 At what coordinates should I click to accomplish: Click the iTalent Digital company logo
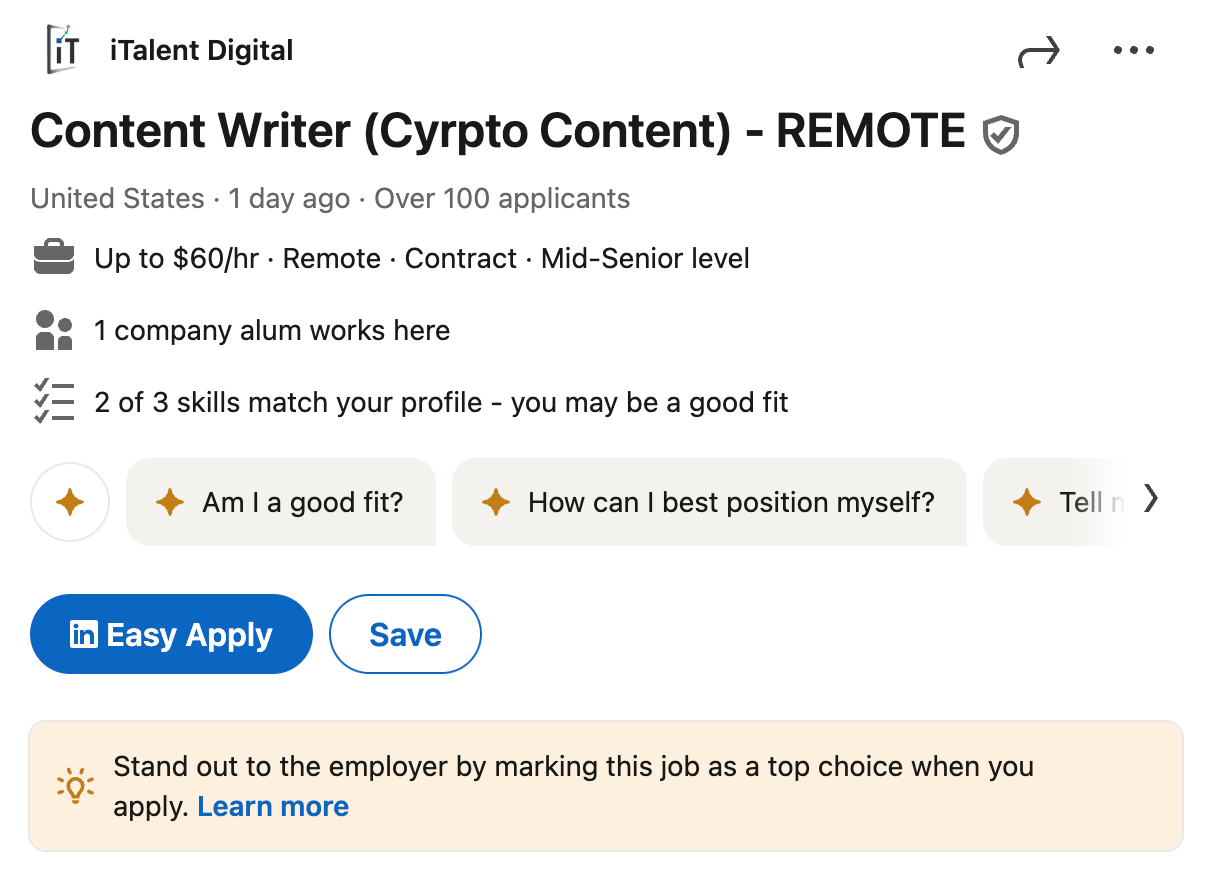tap(63, 50)
